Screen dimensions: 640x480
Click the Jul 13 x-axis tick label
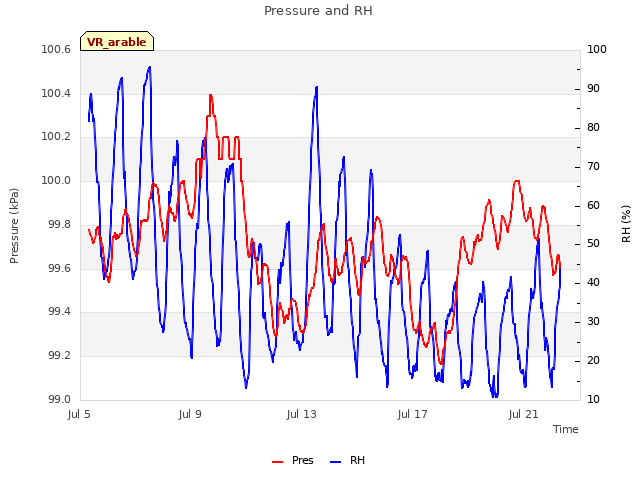coord(302,414)
